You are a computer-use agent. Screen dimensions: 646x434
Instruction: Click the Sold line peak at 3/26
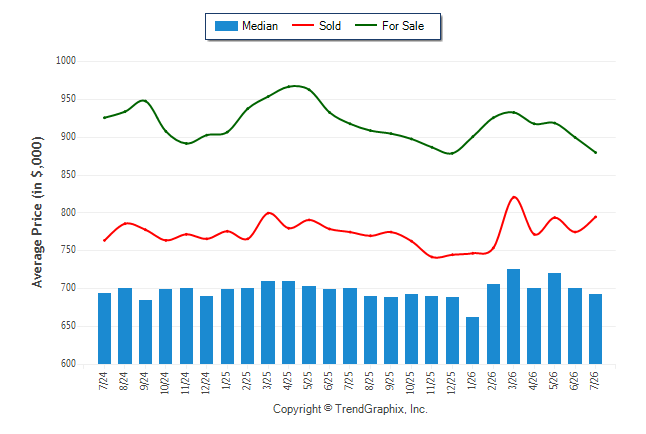(x=514, y=197)
